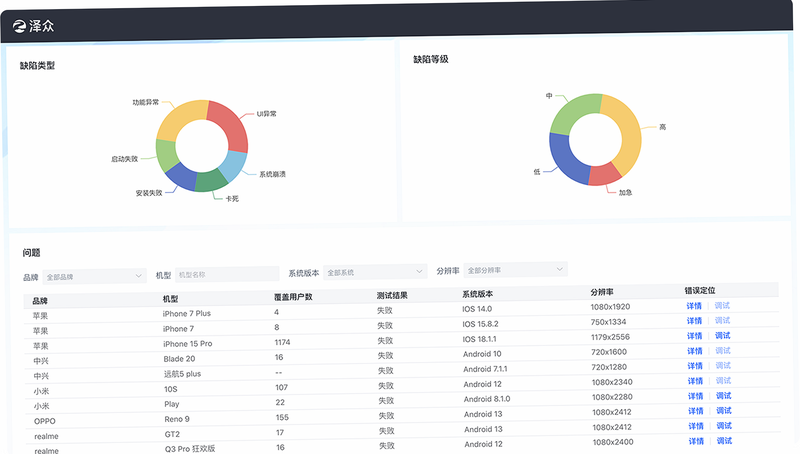The width and height of the screenshot is (800, 454).
Task: Click blue 安装失败 donut segment
Action: coord(181,175)
